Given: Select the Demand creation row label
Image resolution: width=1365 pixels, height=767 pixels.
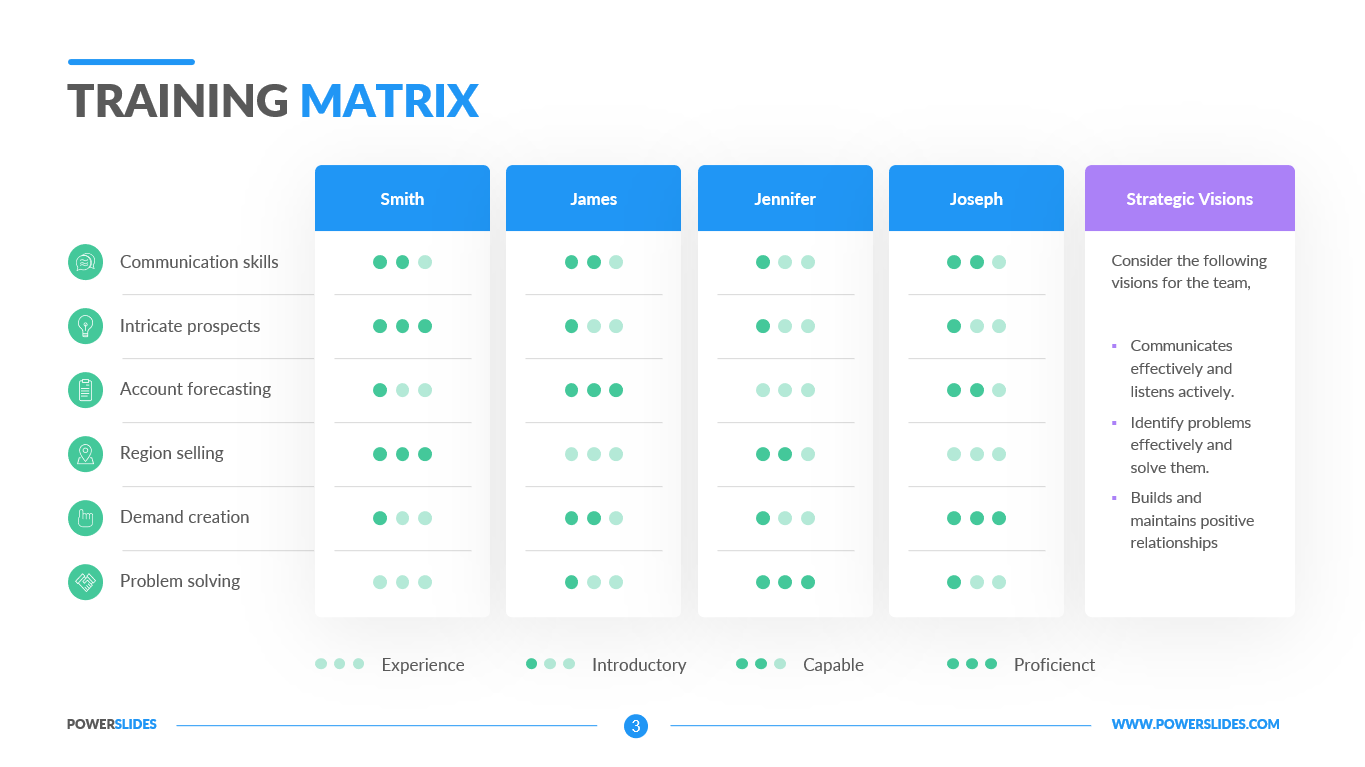Looking at the screenshot, I should (185, 517).
